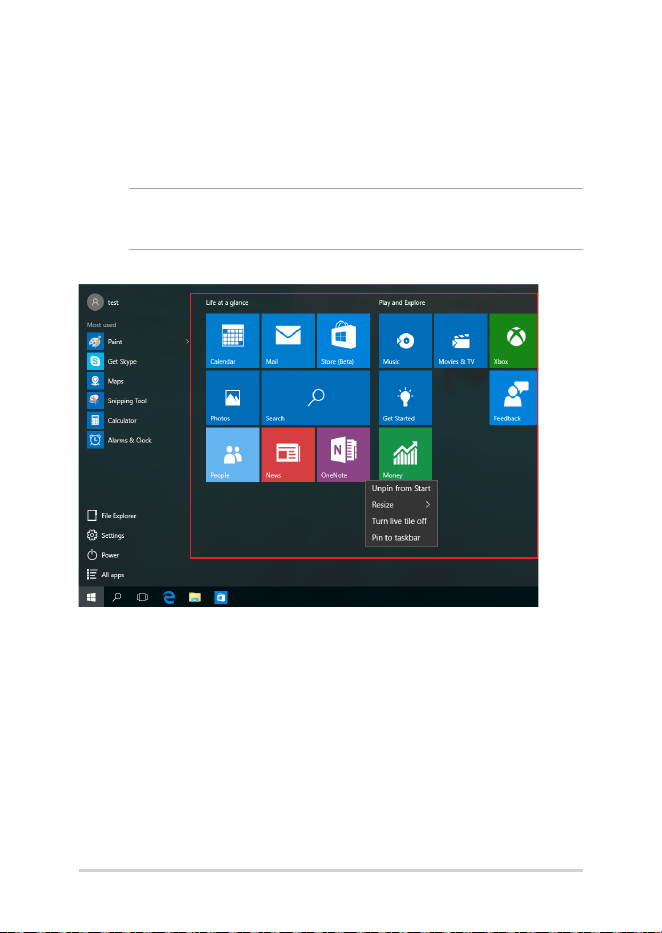Open the Xbox tile

(x=513, y=341)
